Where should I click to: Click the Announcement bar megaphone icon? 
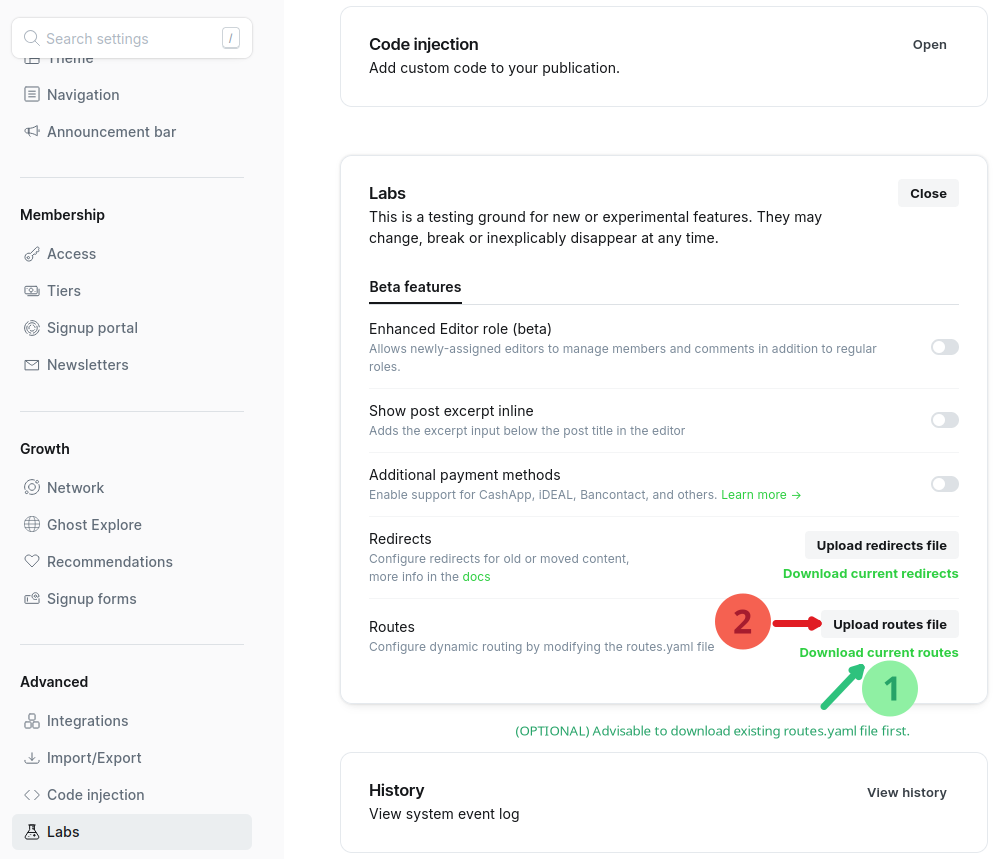pos(32,132)
